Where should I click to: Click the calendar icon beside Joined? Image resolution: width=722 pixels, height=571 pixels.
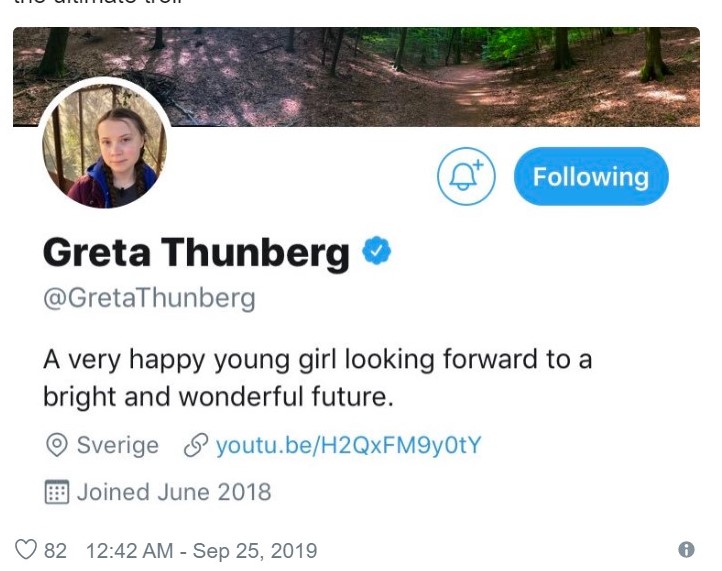(57, 492)
